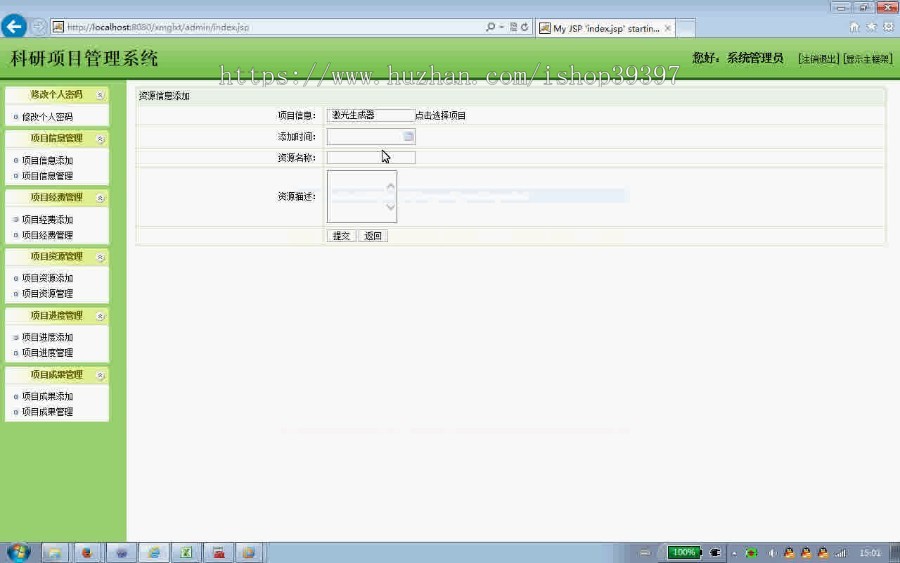Open the 项目资源管理 submenu item
This screenshot has width=900, height=563.
pyautogui.click(x=47, y=293)
